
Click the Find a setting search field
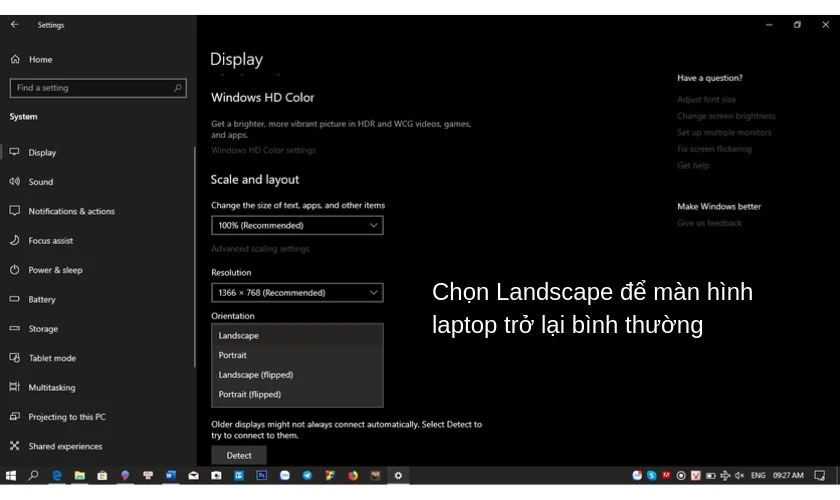[98, 88]
